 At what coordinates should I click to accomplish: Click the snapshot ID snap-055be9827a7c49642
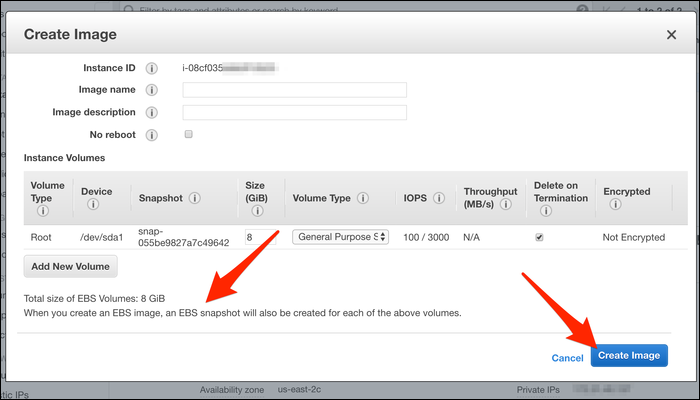(x=183, y=237)
